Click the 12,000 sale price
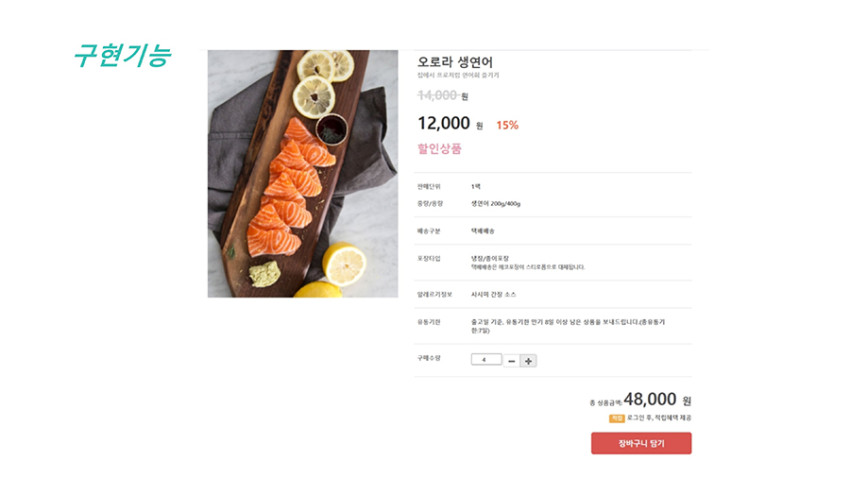850x478 pixels. click(443, 124)
